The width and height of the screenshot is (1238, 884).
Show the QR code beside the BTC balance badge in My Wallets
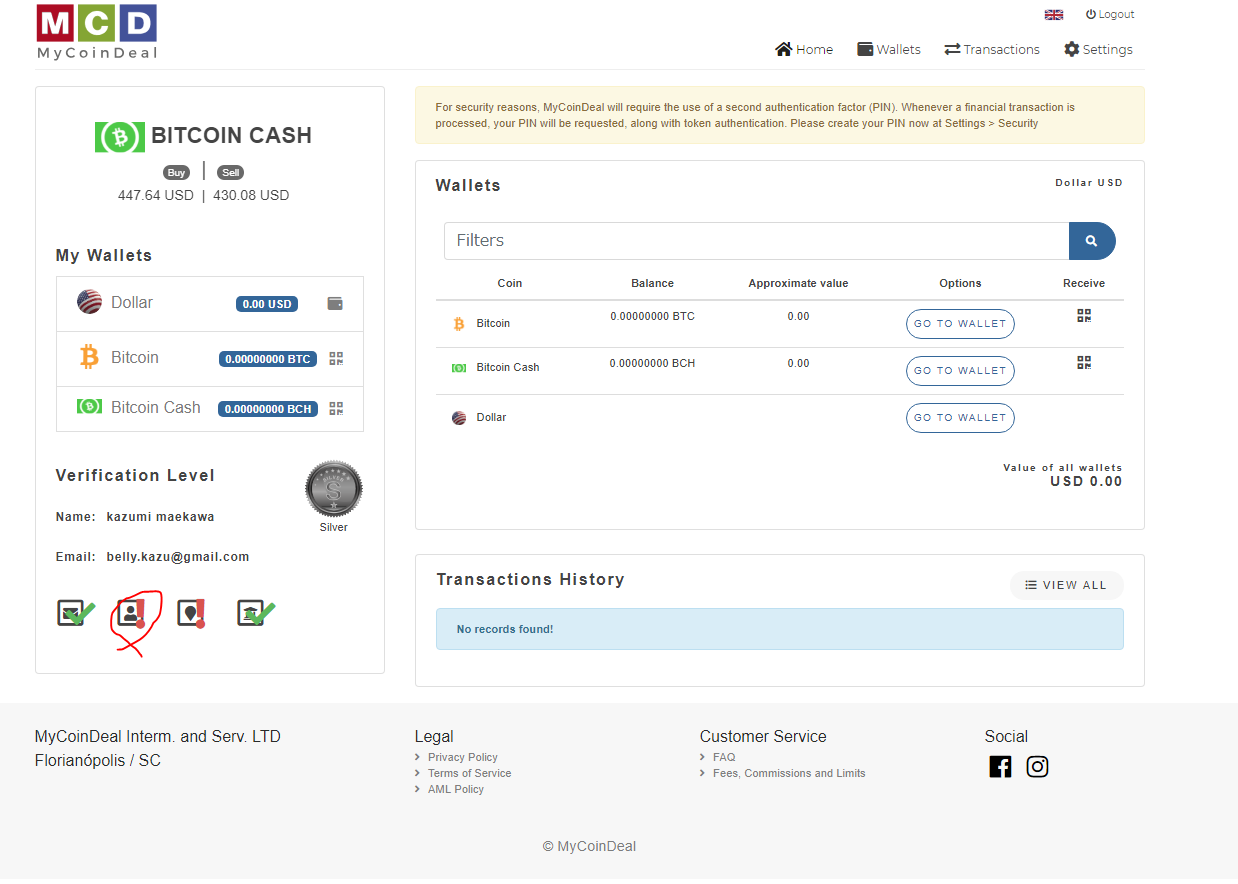pos(336,358)
